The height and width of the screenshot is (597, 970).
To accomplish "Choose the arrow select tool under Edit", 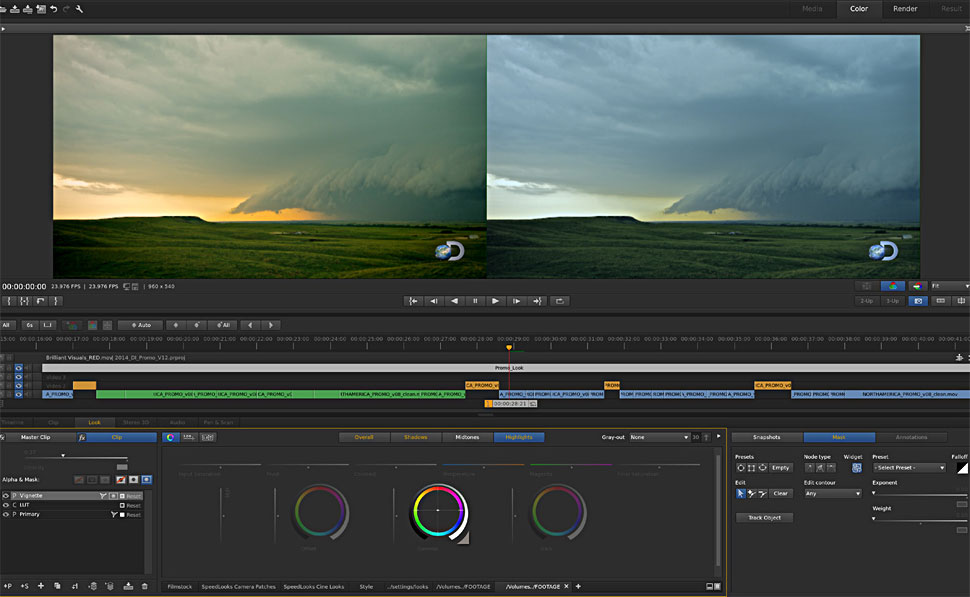I will click(740, 493).
